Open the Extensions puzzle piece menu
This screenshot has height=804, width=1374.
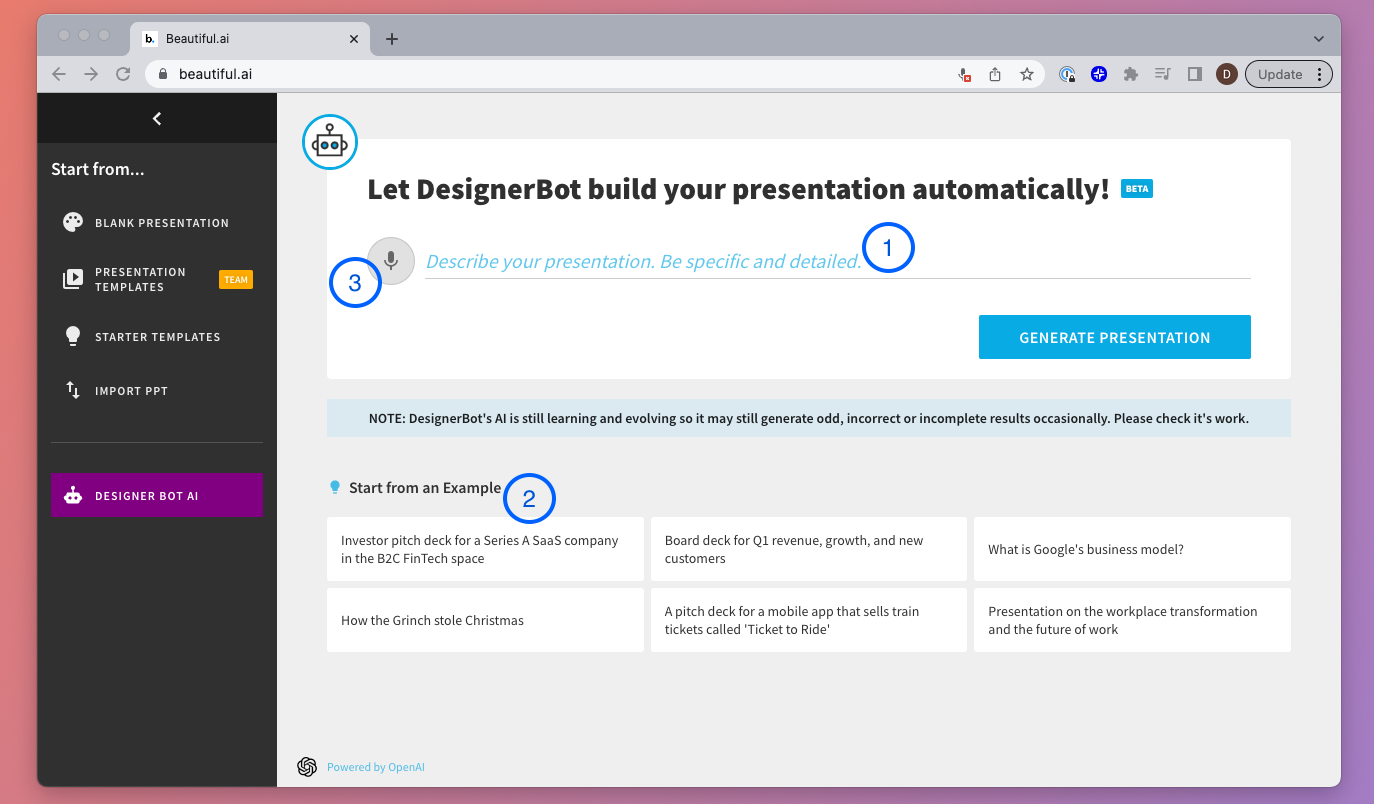coord(1131,74)
